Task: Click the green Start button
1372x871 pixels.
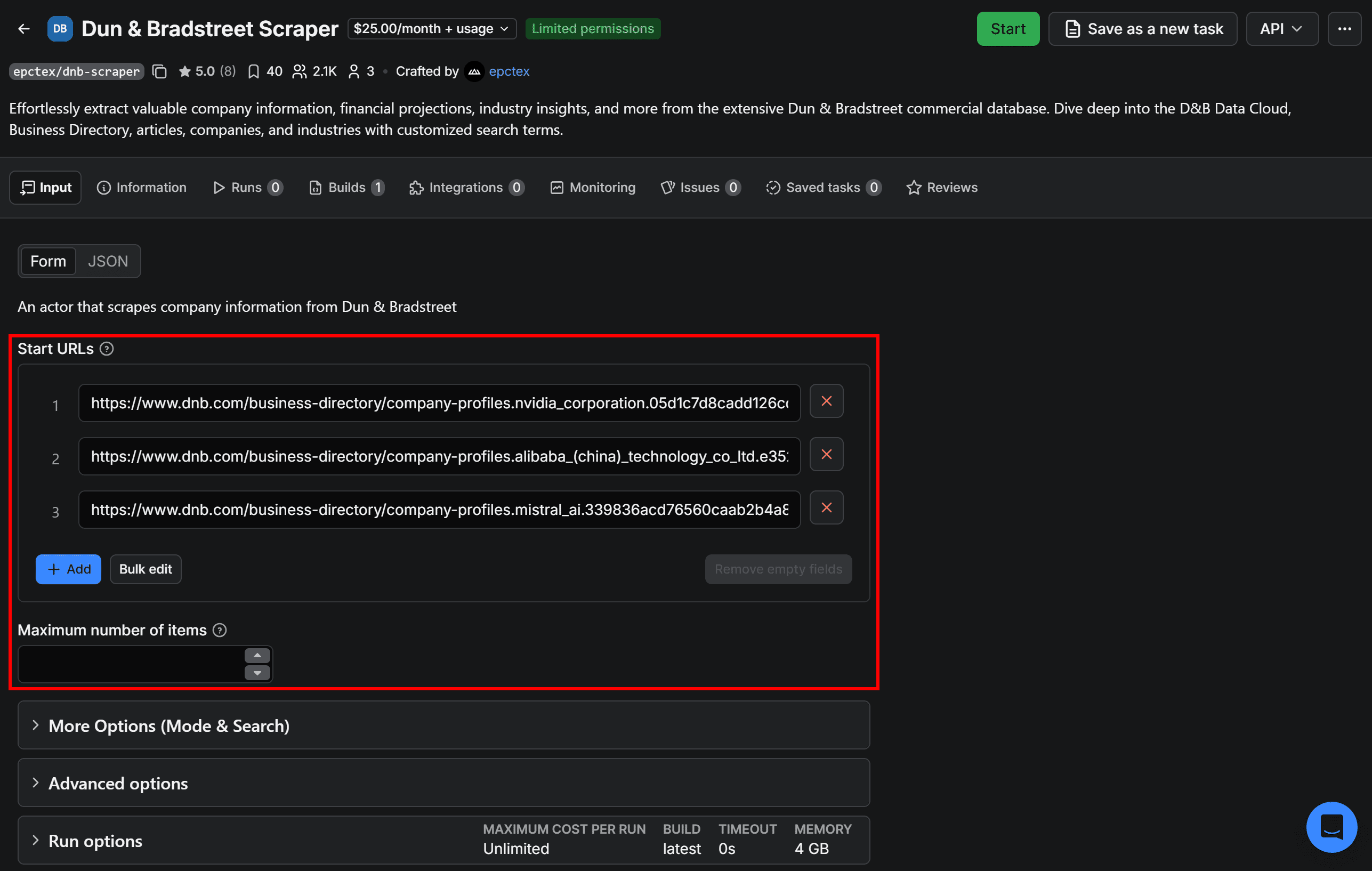Action: (1007, 28)
